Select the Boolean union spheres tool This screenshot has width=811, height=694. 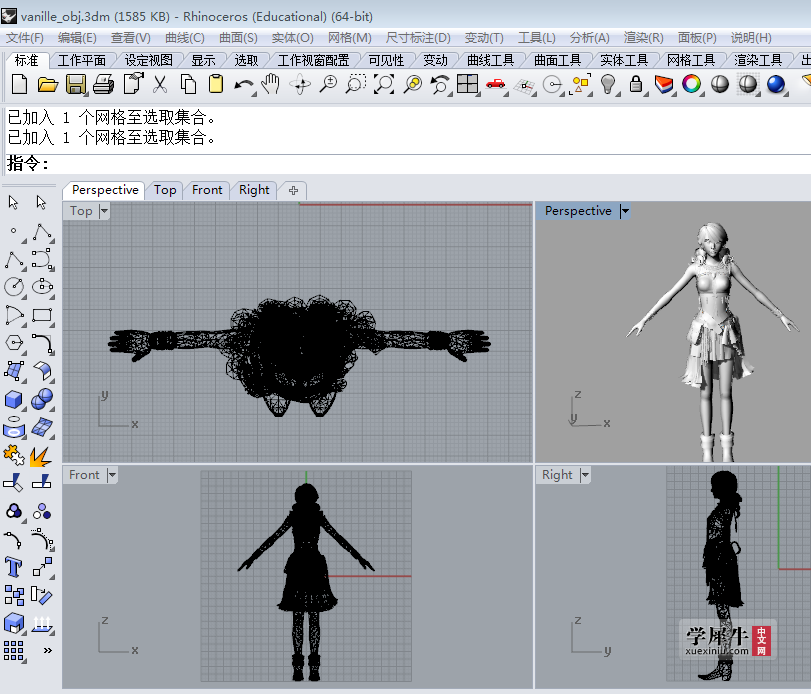(x=42, y=399)
